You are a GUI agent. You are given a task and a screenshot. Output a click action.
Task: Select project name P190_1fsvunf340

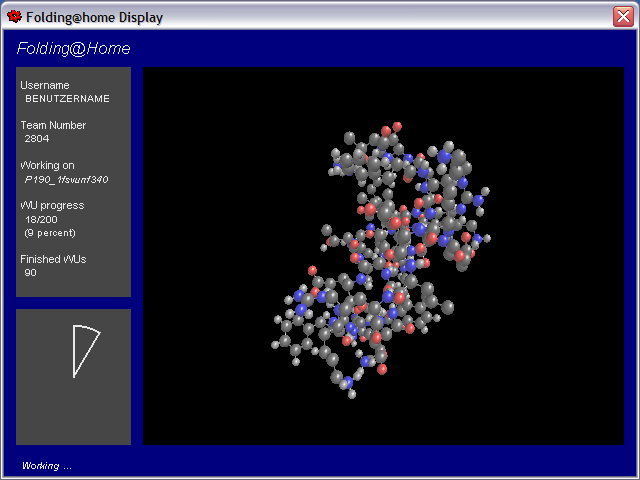[x=67, y=179]
